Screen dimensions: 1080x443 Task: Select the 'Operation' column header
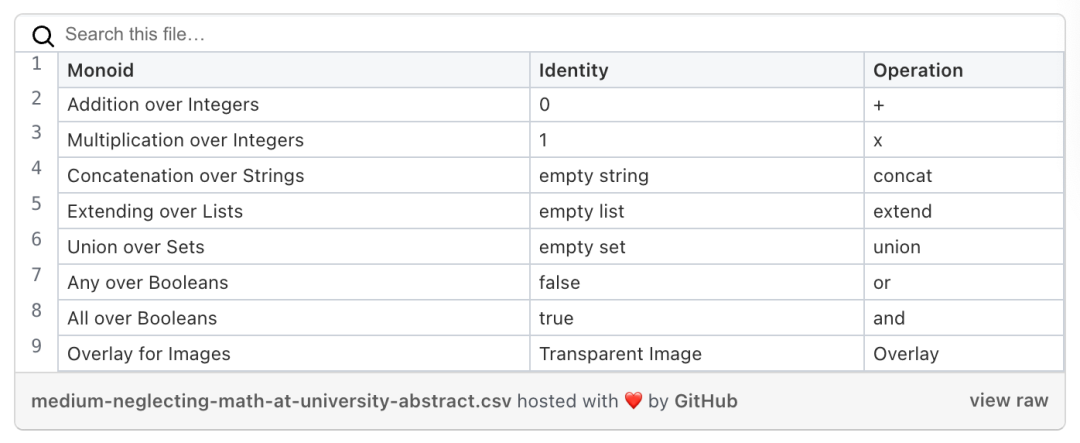click(918, 70)
